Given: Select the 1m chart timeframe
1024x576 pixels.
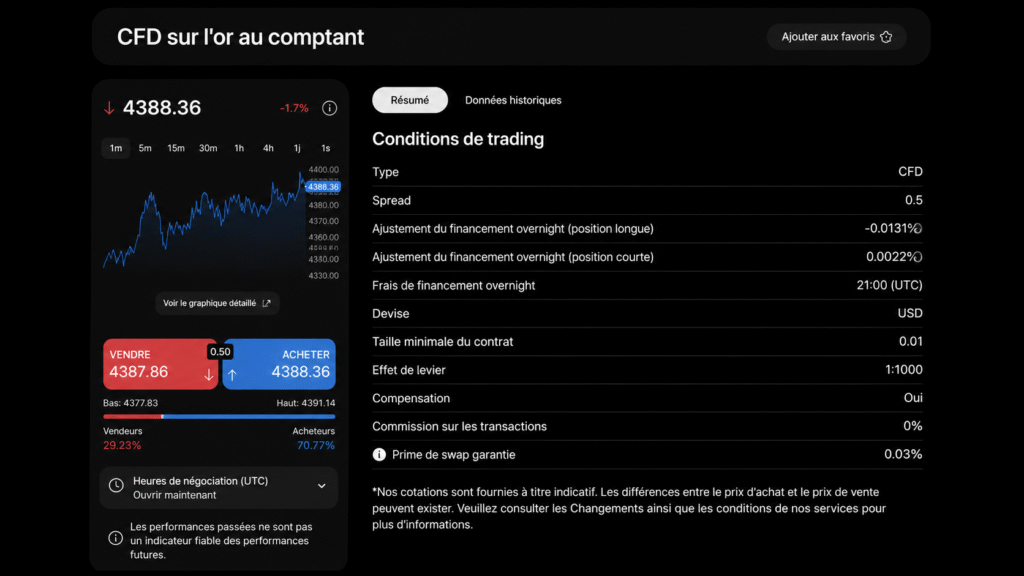Looking at the screenshot, I should tap(116, 148).
